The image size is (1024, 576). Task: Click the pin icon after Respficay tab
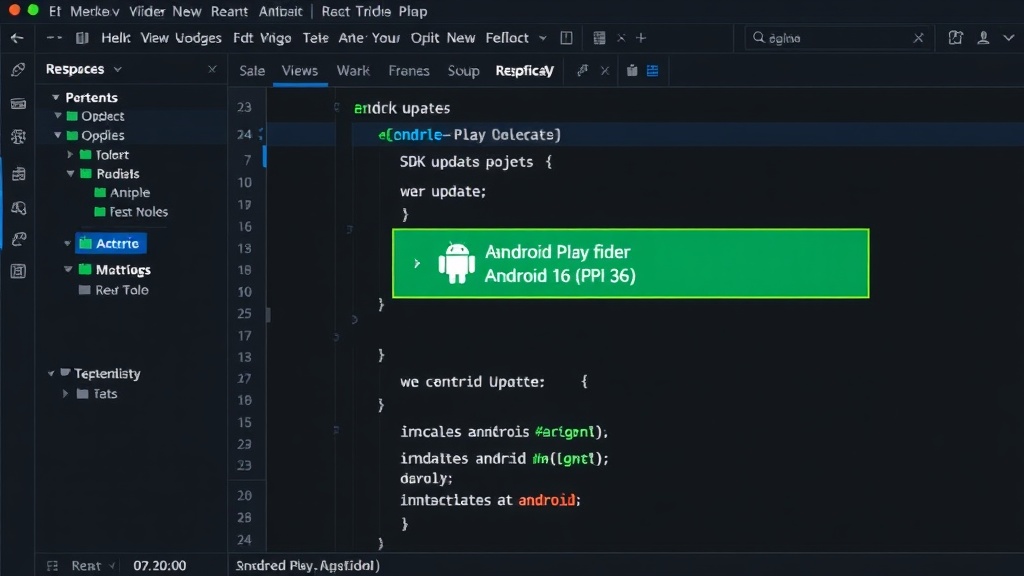[583, 71]
